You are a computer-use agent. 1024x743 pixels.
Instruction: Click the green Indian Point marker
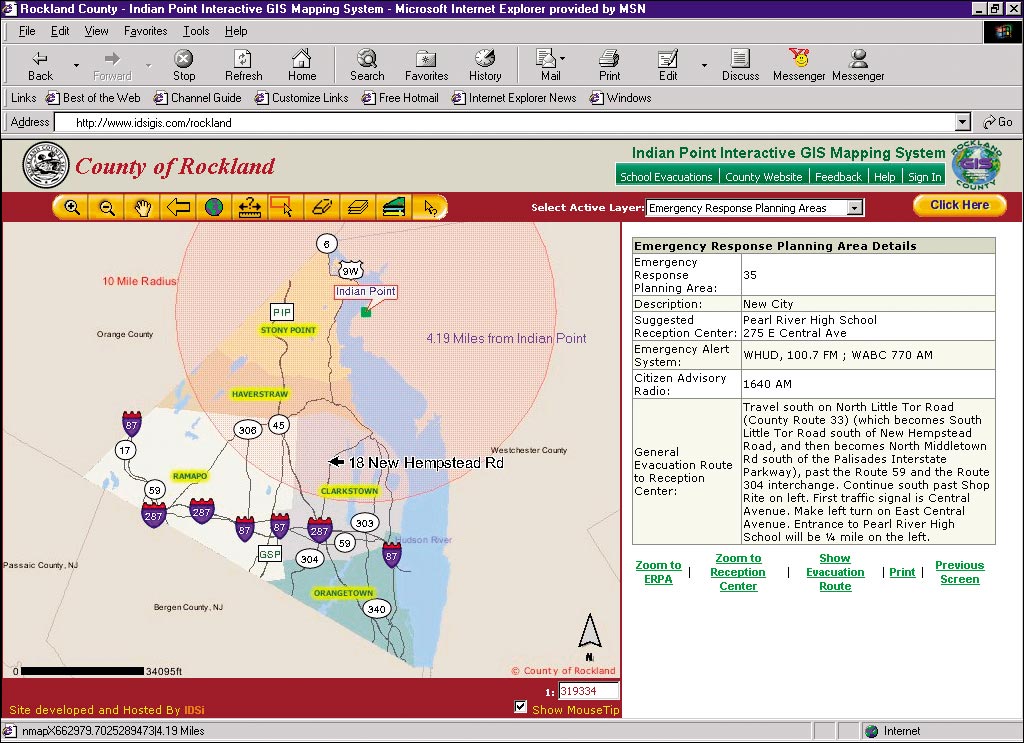pos(366,312)
